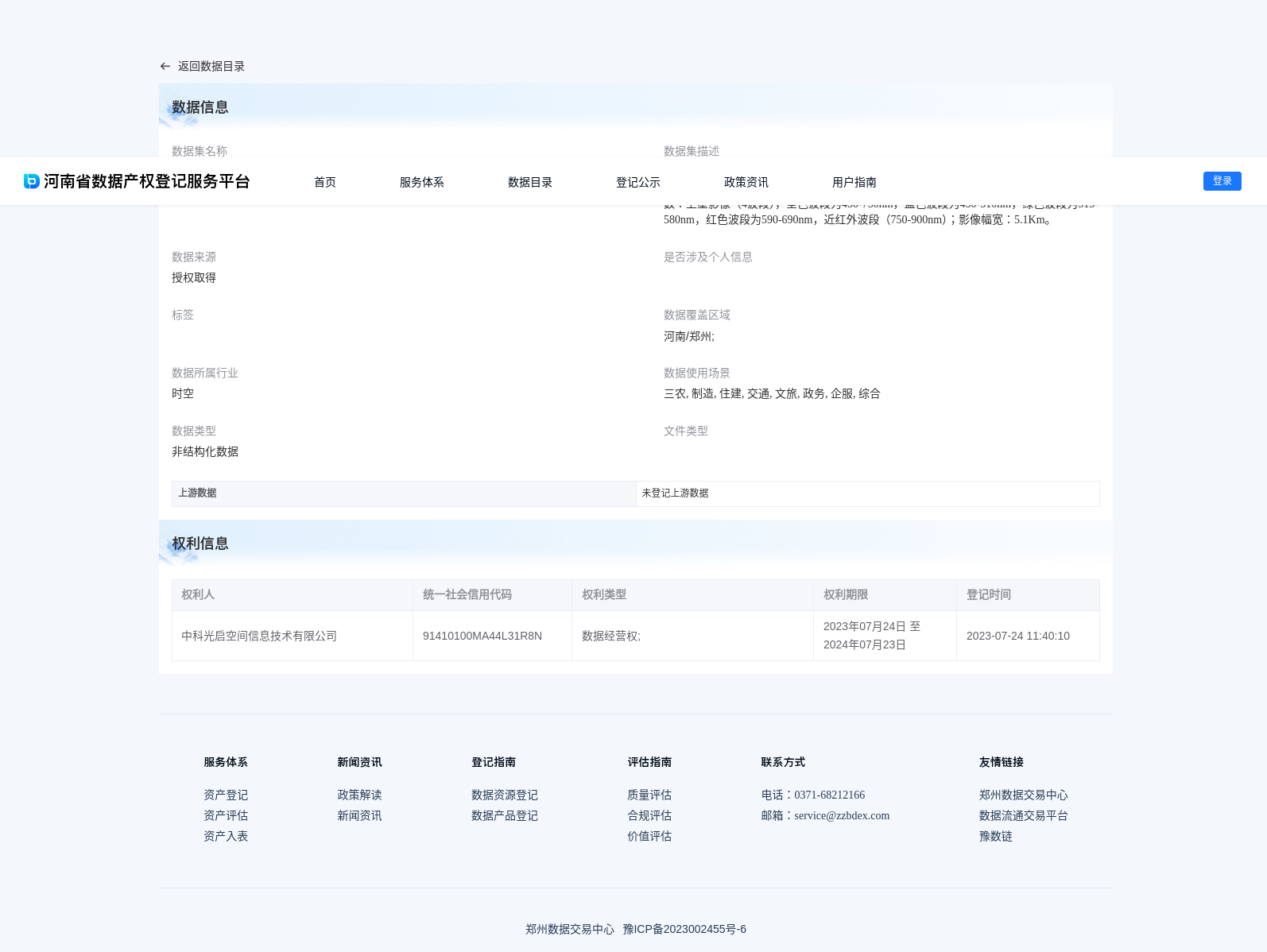Image resolution: width=1267 pixels, height=952 pixels.
Task: Open the 登记公示 menu item
Action: (x=638, y=182)
